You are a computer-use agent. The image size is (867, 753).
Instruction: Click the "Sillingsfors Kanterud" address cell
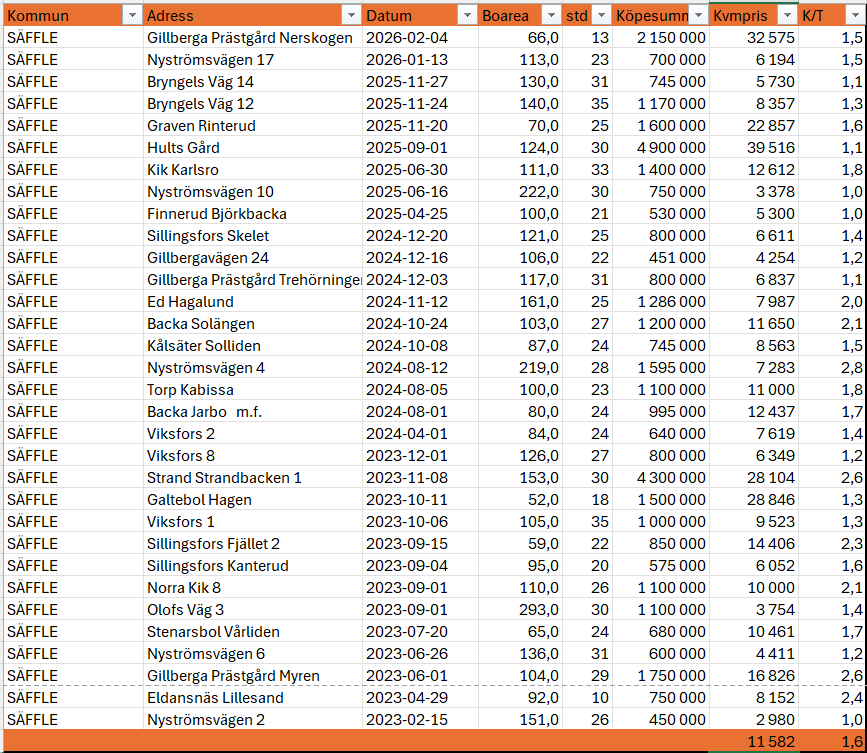pyautogui.click(x=253, y=566)
